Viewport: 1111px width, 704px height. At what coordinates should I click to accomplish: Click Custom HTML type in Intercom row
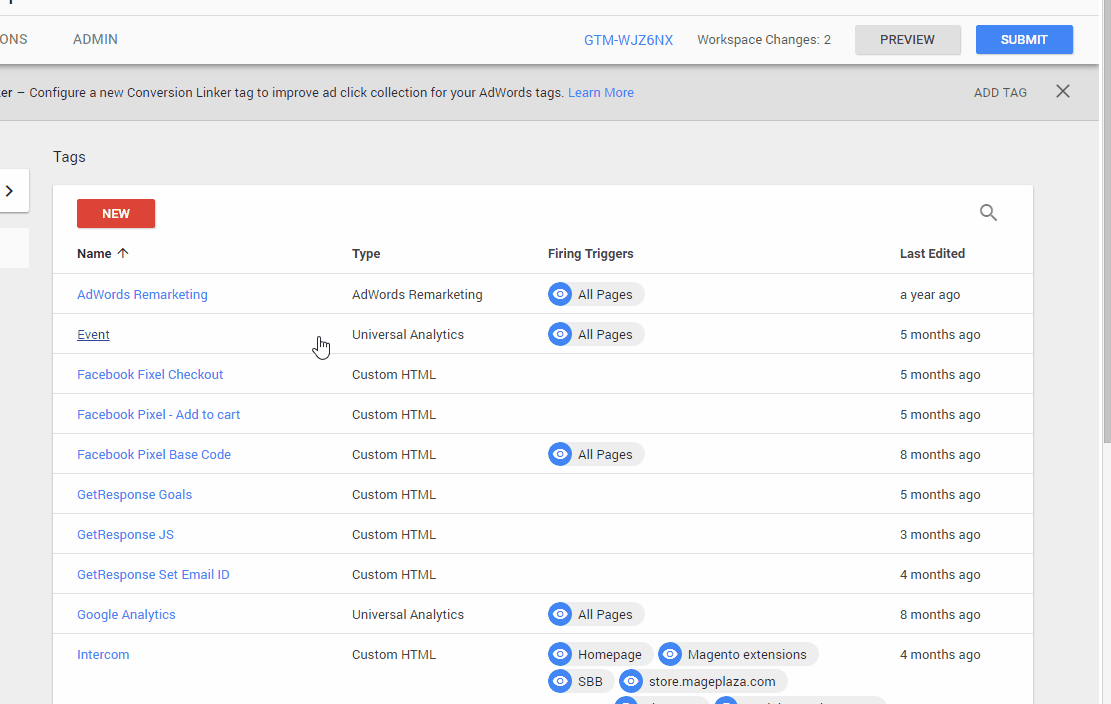(x=394, y=654)
